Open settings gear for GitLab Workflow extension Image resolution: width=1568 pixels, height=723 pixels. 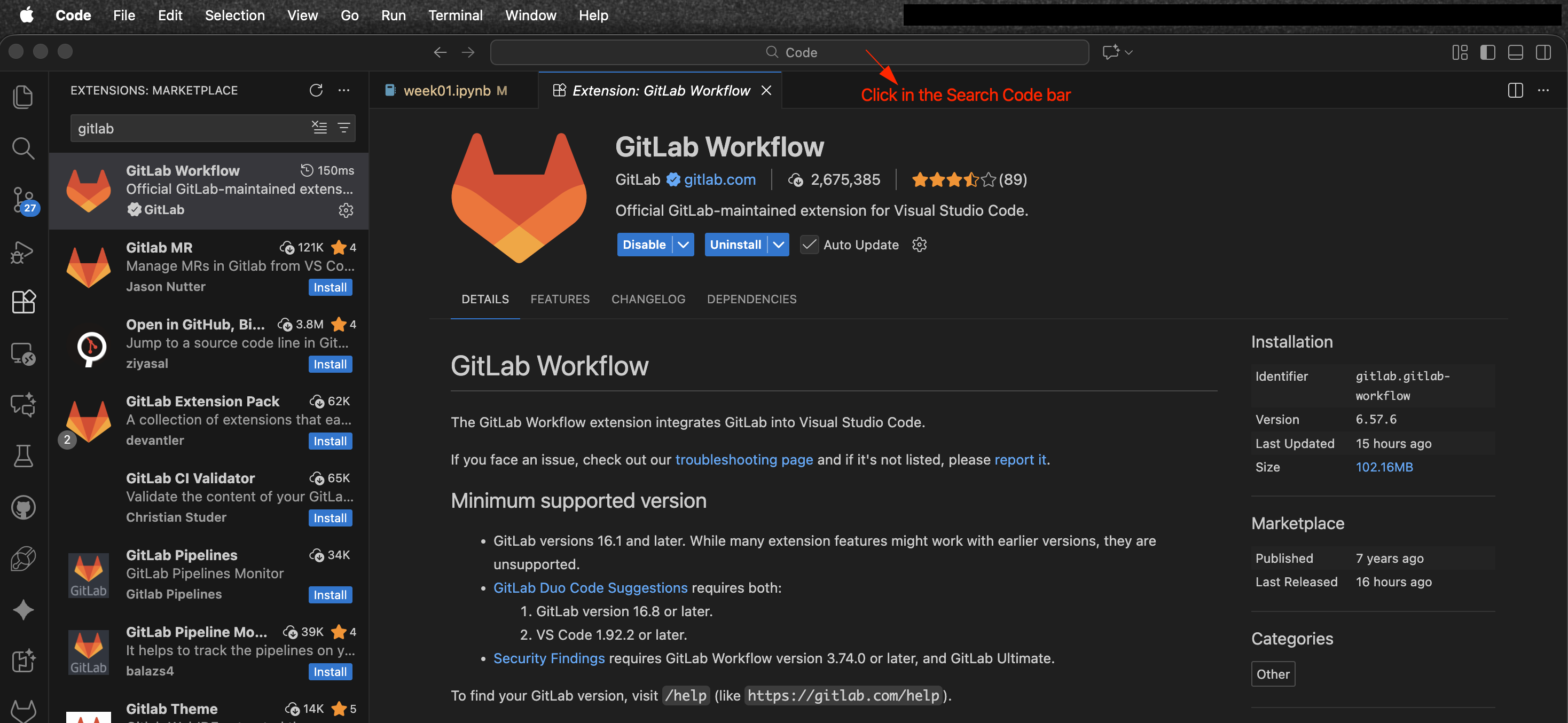coord(919,244)
